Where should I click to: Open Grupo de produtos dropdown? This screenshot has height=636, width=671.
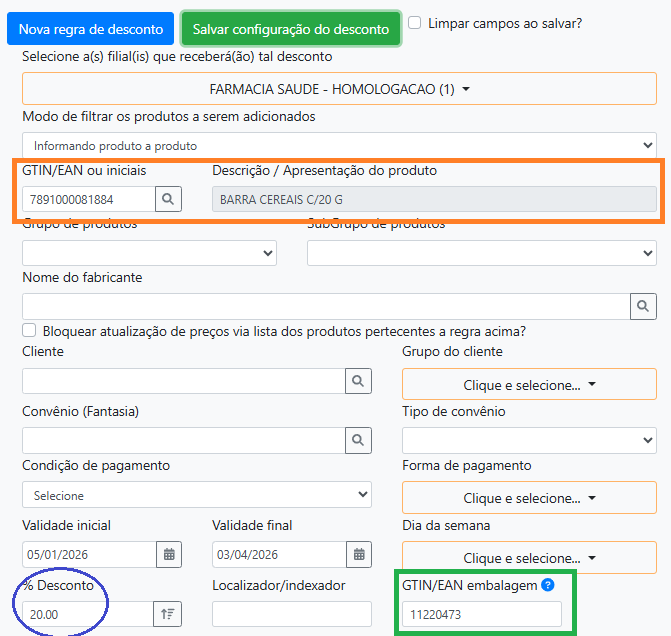149,253
